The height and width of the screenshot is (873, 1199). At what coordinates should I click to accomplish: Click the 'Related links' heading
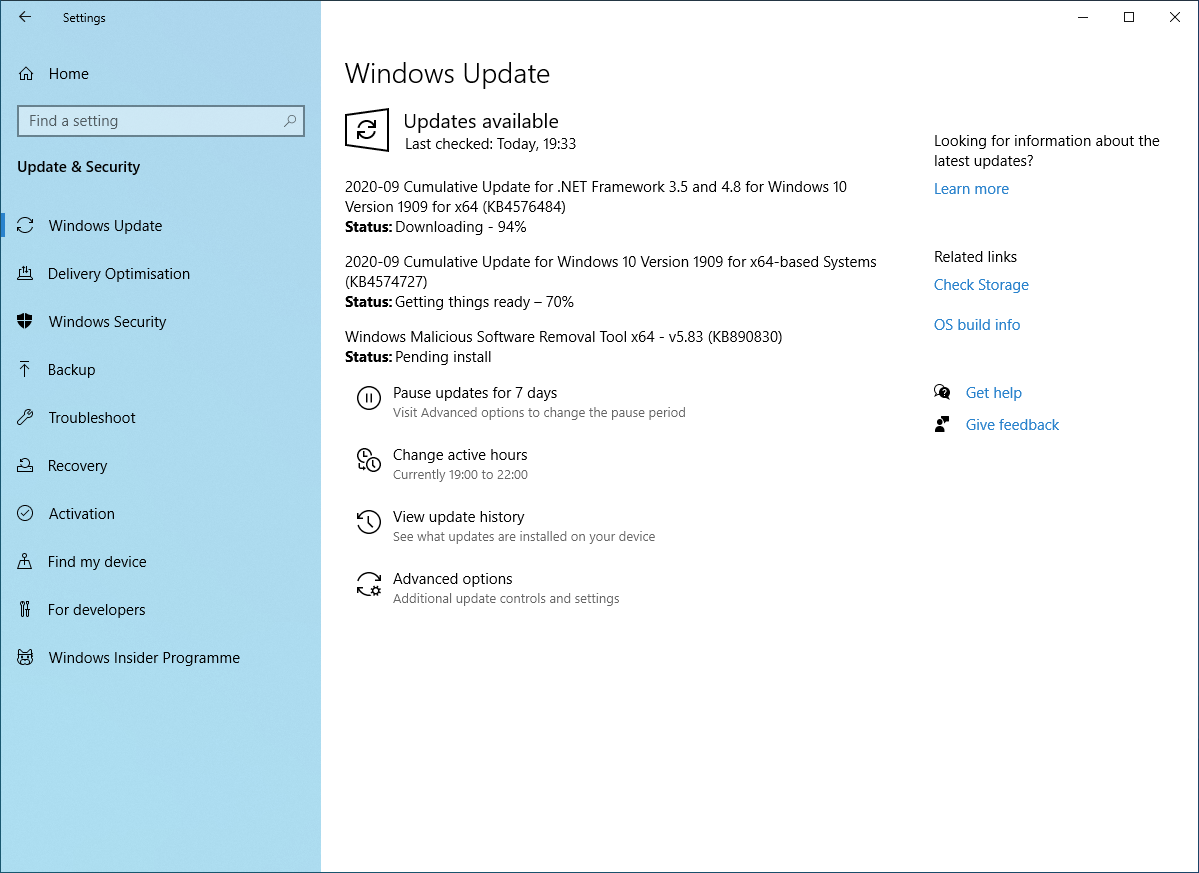[976, 257]
